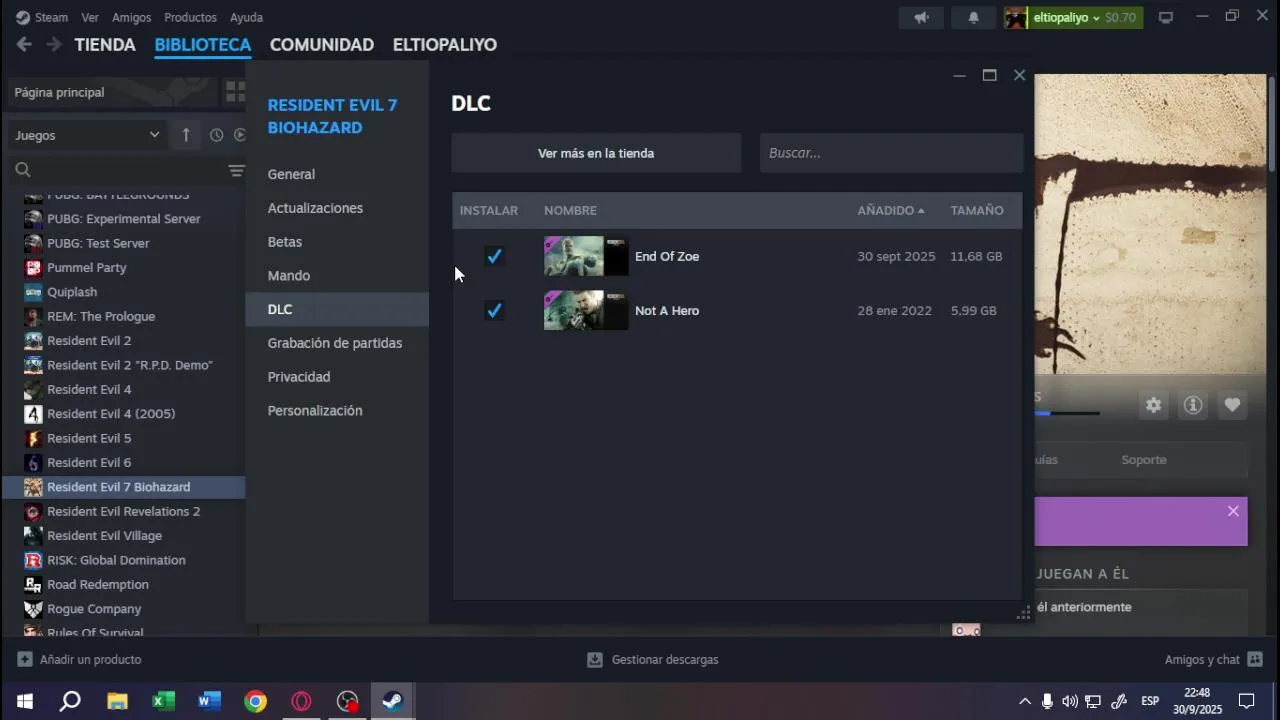Go to the COMUNIDAD tab
Screen dimensions: 1280x720
(322, 44)
